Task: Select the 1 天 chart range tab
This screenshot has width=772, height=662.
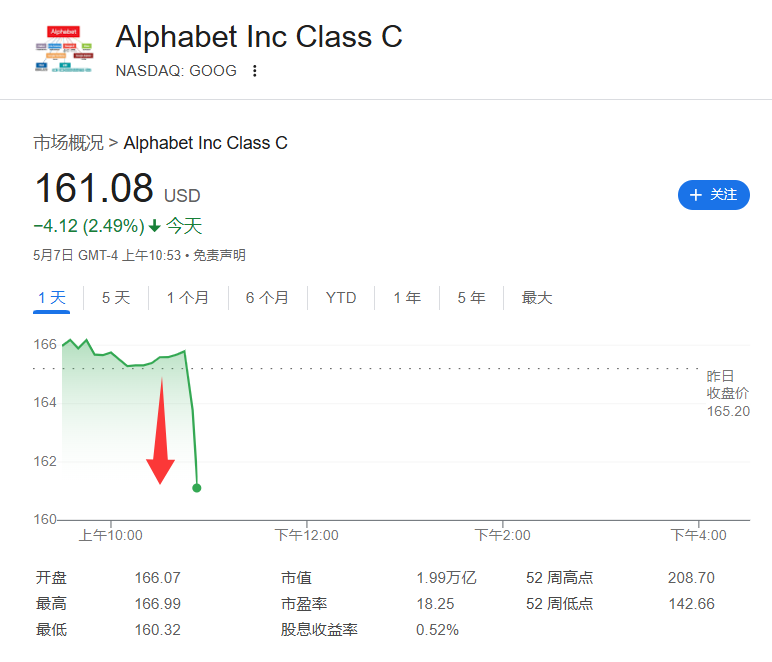Action: pyautogui.click(x=52, y=298)
